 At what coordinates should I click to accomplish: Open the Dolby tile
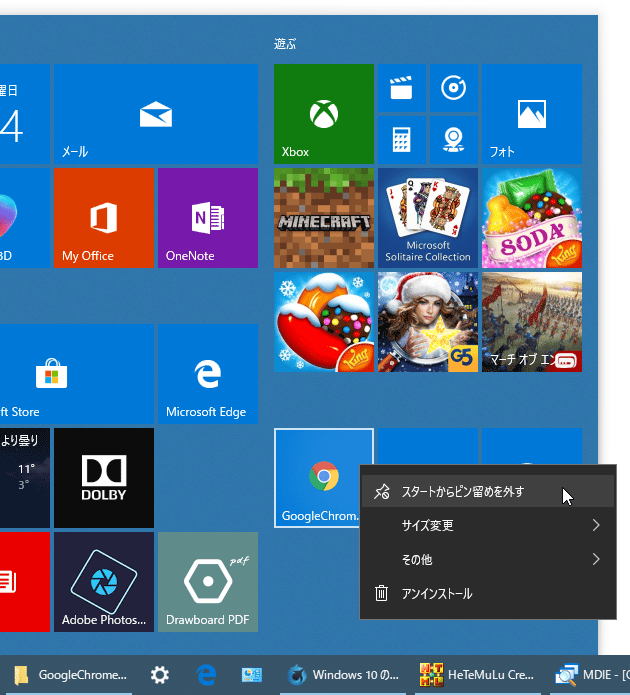click(104, 478)
